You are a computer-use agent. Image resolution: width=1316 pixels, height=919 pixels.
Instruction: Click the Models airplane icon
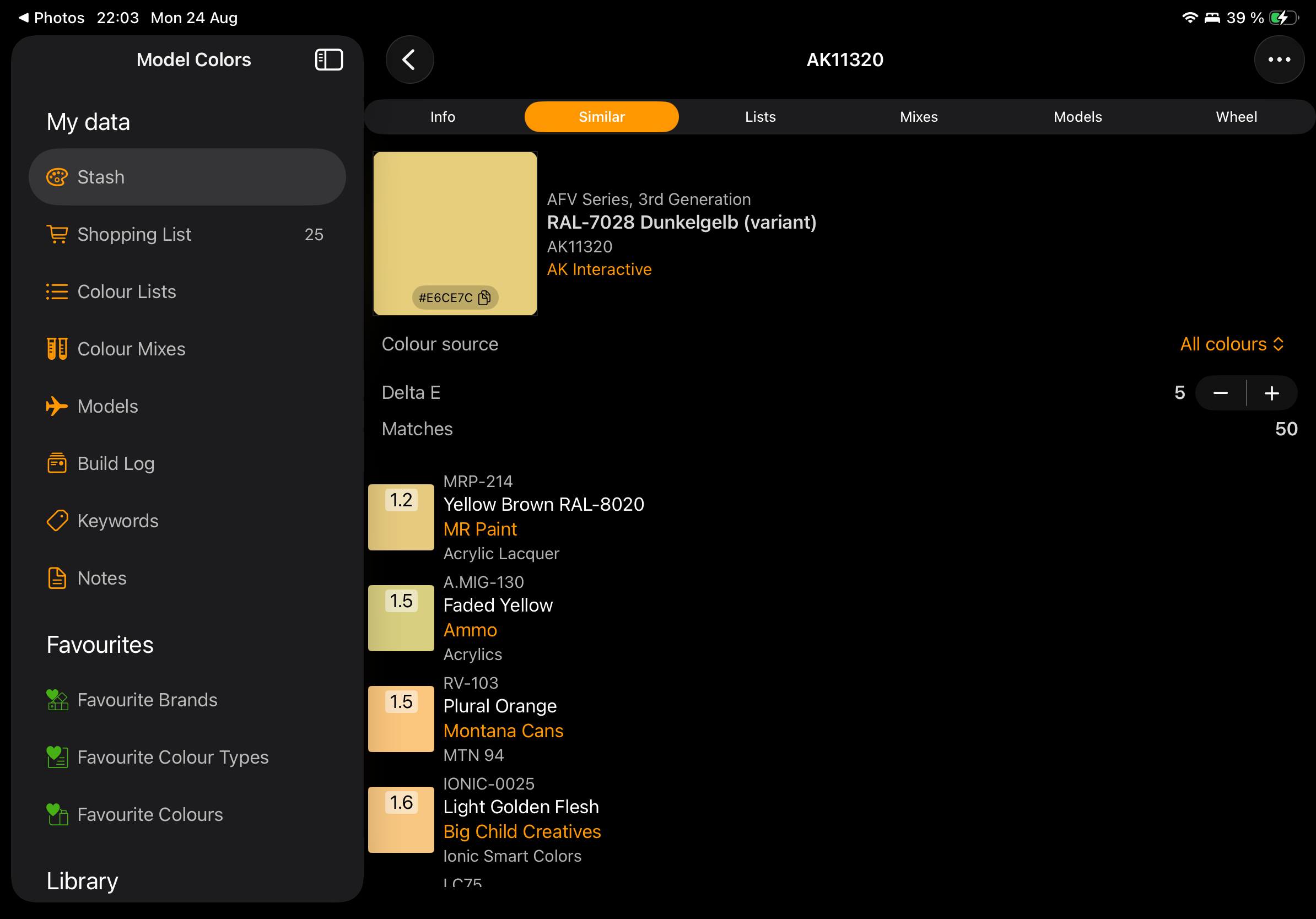click(x=57, y=406)
